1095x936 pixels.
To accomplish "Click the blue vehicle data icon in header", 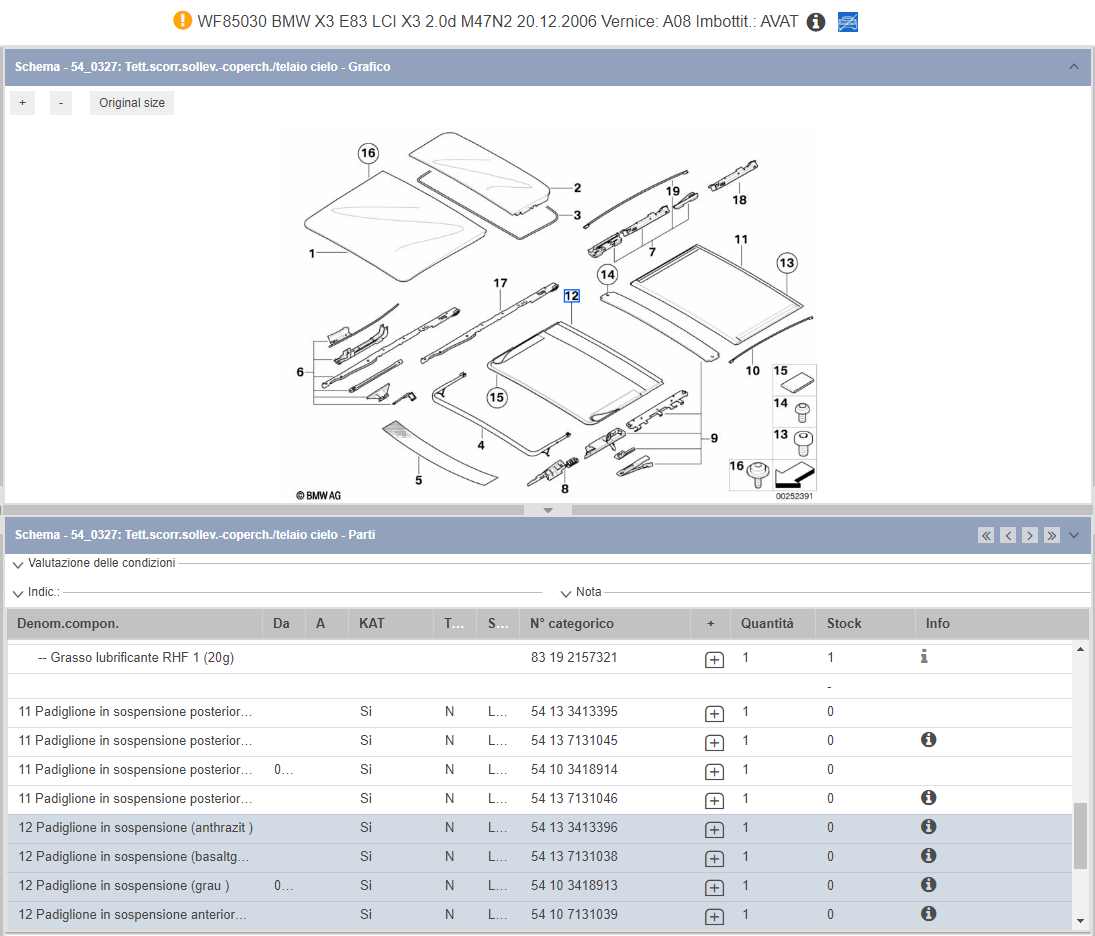I will pos(848,22).
